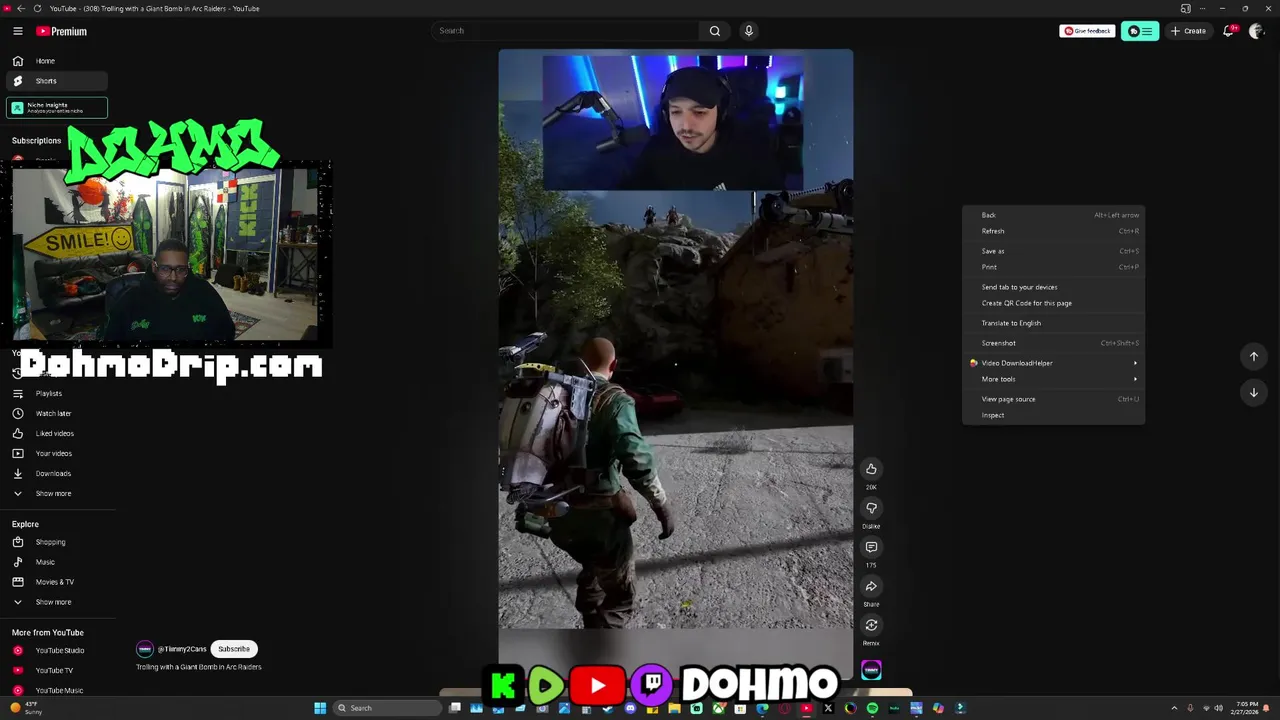
Task: Select View page source
Action: 1053,399
